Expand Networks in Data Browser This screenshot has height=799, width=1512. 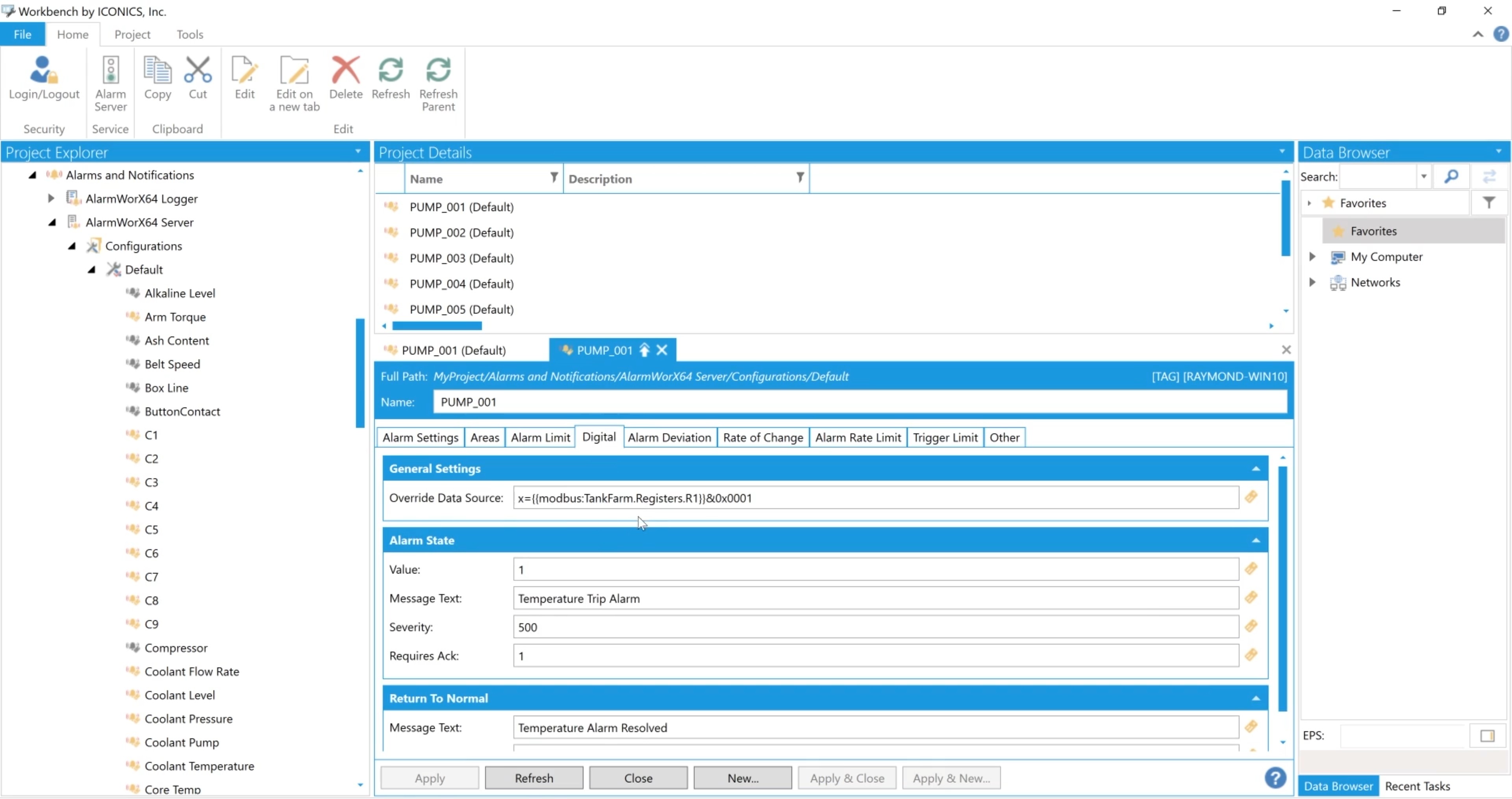(x=1312, y=282)
